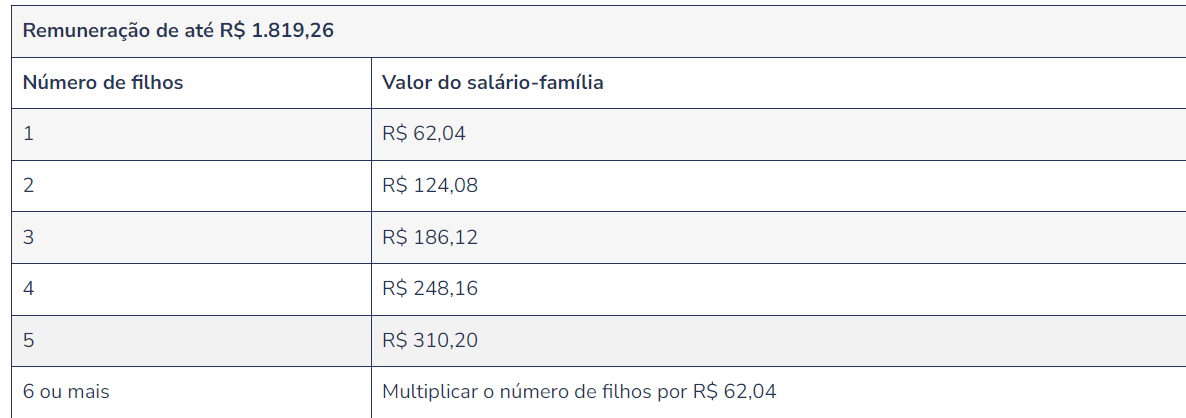Click the R$ 62,04 value for one child
The width and height of the screenshot is (1186, 418).
tap(424, 133)
